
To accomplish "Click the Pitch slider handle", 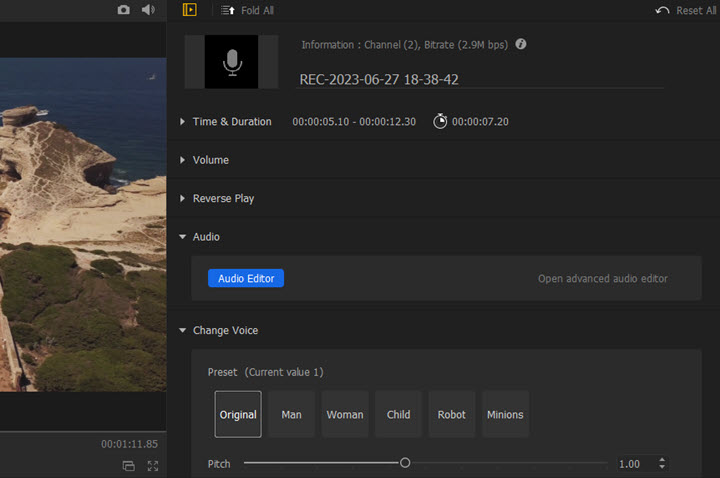I will pyautogui.click(x=405, y=463).
